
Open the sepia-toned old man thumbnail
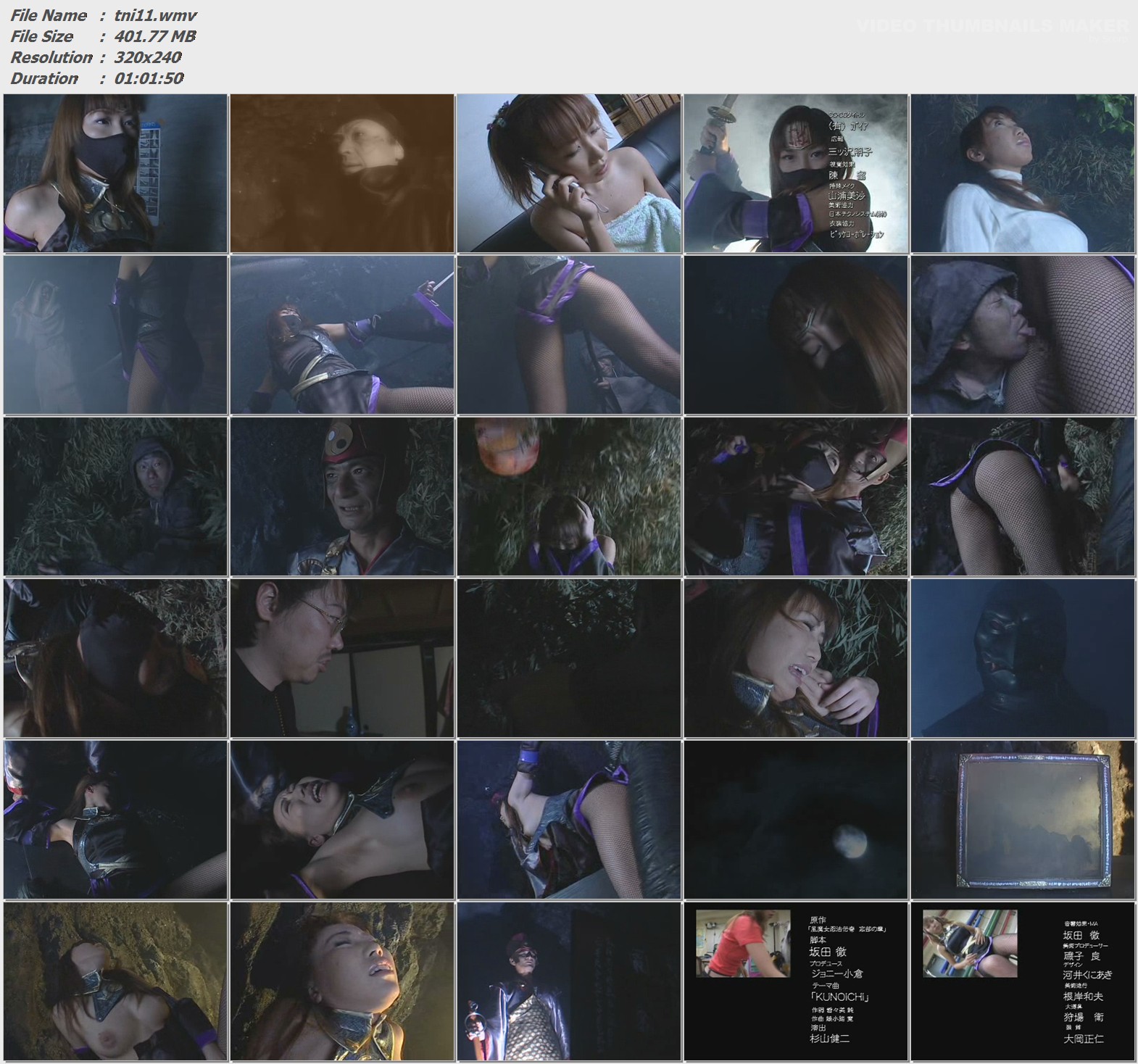click(342, 173)
